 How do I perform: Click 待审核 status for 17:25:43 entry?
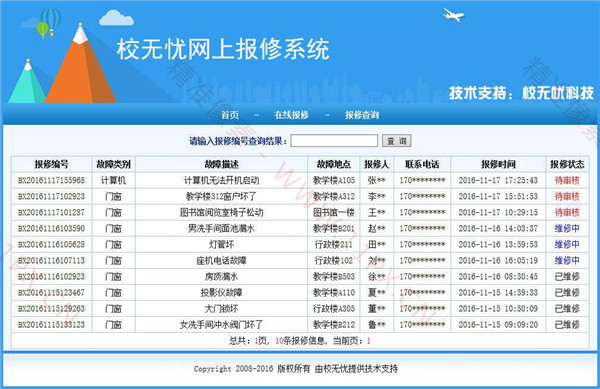(567, 180)
